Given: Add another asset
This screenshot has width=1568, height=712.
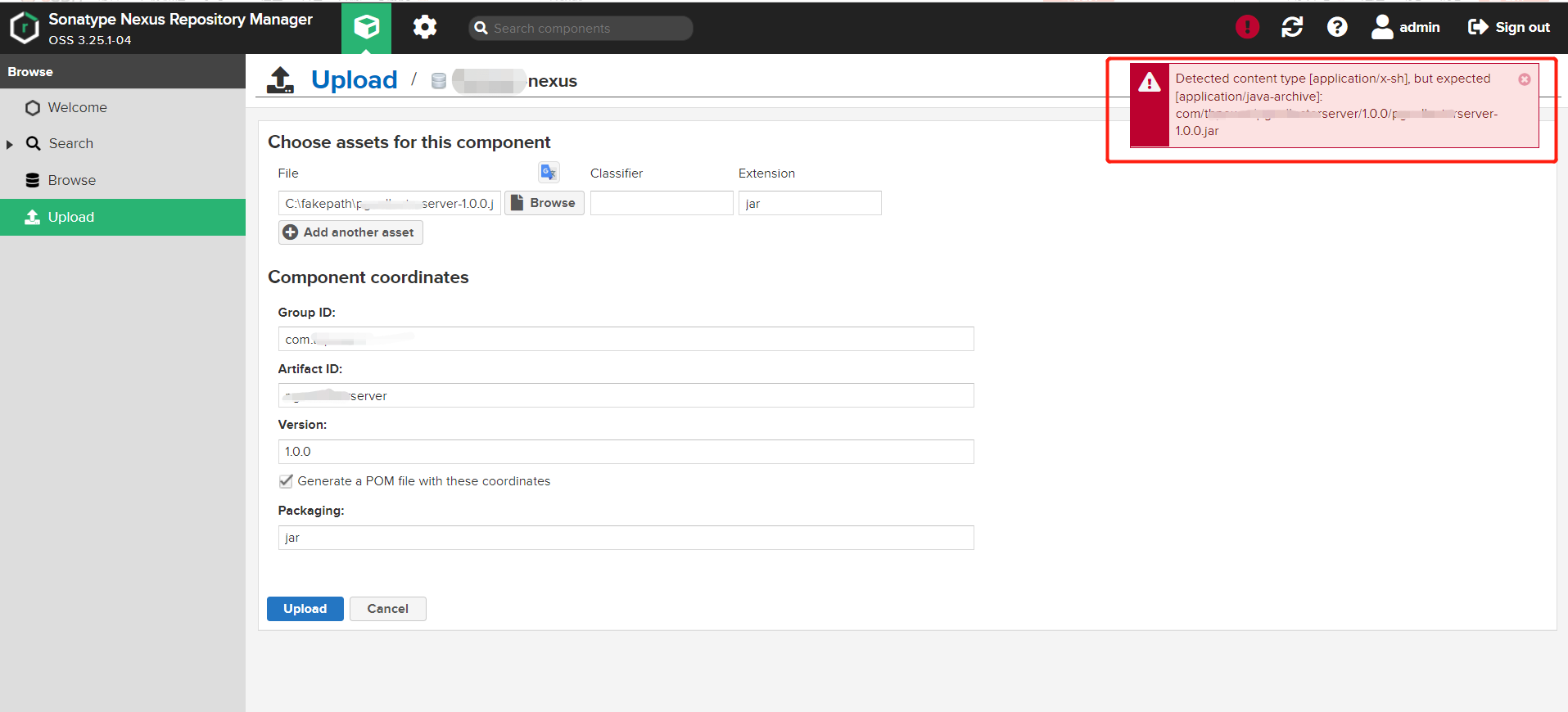Looking at the screenshot, I should tap(350, 232).
